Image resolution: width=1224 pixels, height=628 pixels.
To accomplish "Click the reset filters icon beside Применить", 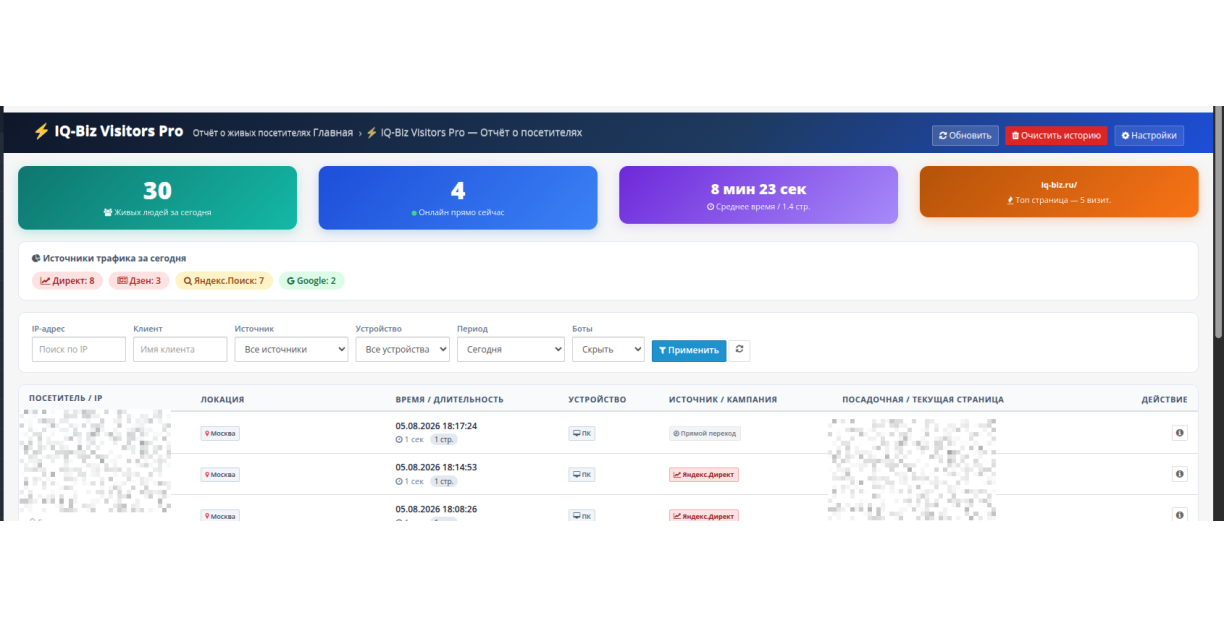I will point(739,350).
